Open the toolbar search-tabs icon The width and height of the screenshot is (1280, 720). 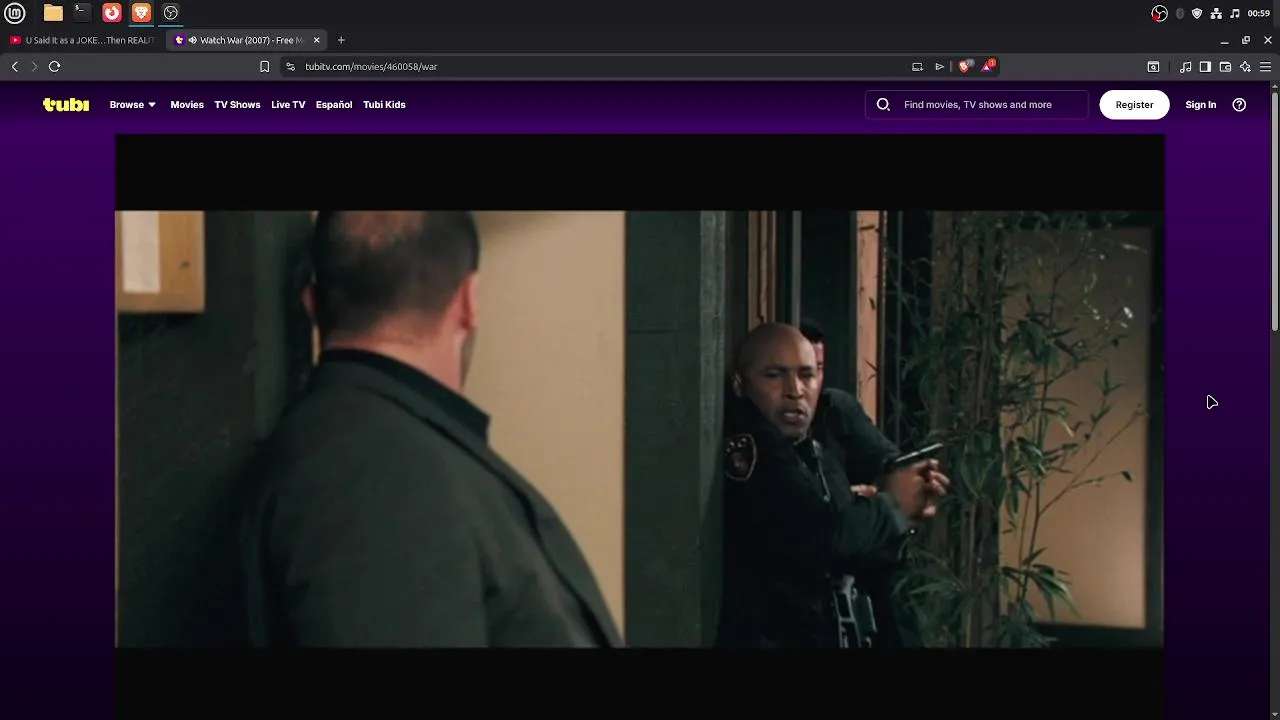coord(1153,66)
